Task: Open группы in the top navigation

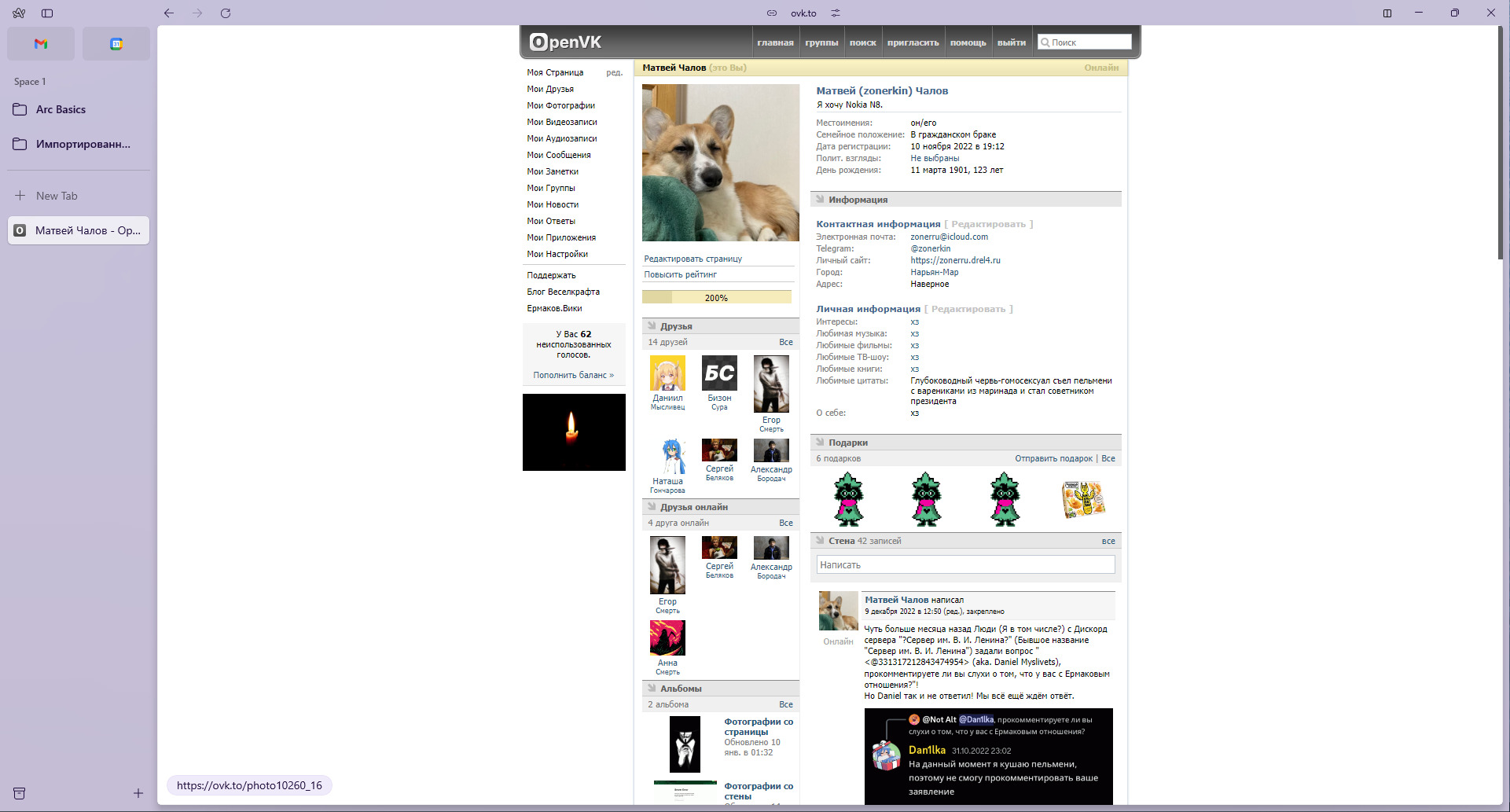Action: [821, 42]
